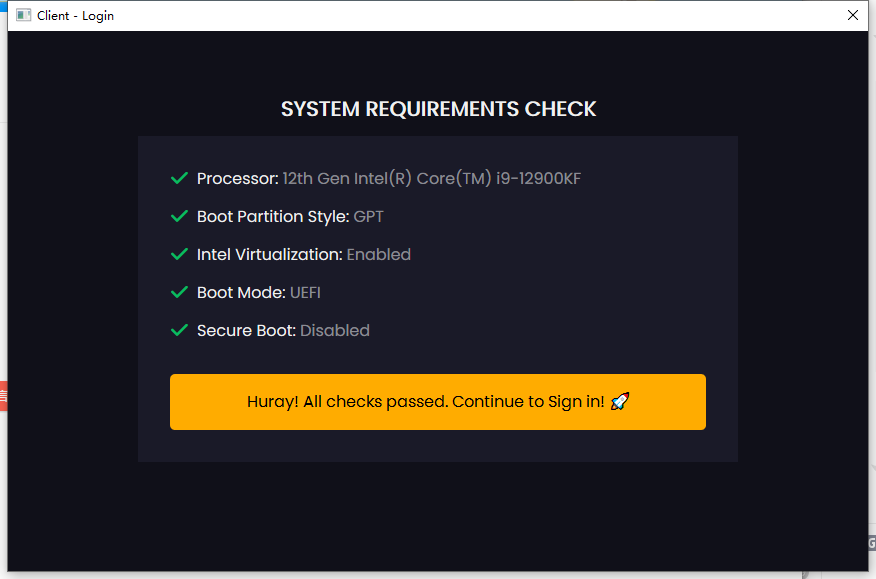
Task: Click the green checkmark beside Processor
Action: pyautogui.click(x=180, y=178)
